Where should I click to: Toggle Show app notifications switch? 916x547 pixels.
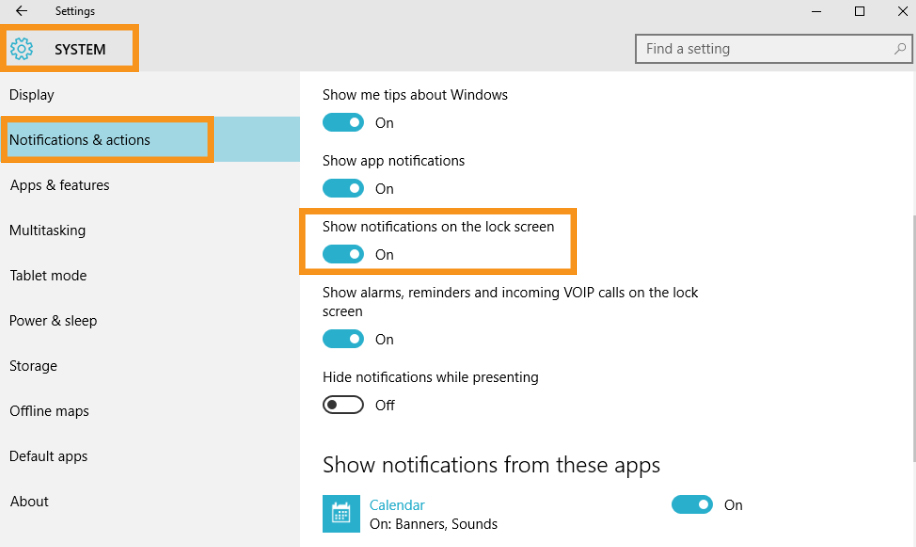[343, 188]
